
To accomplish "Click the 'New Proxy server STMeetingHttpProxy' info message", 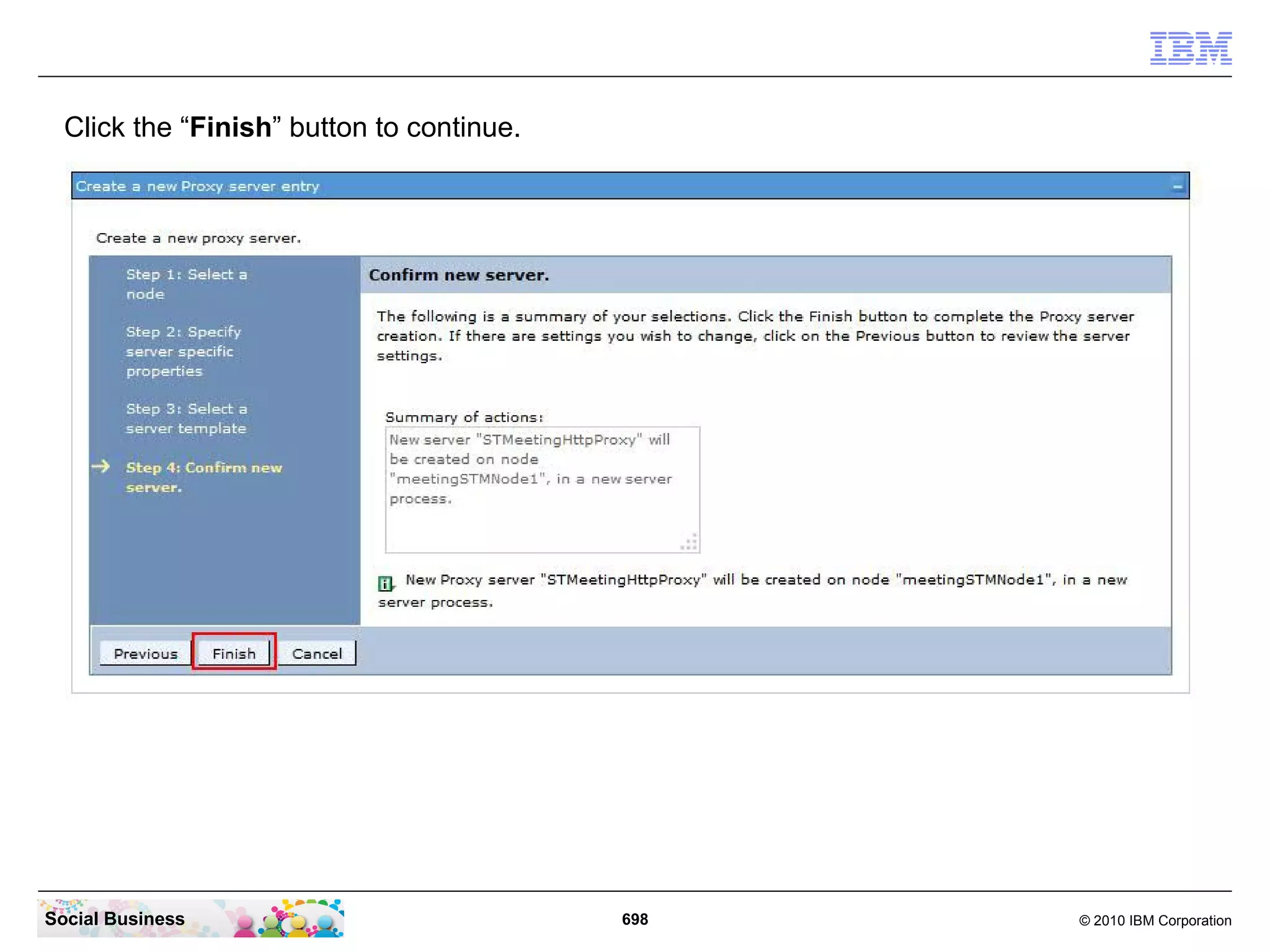I will point(753,591).
